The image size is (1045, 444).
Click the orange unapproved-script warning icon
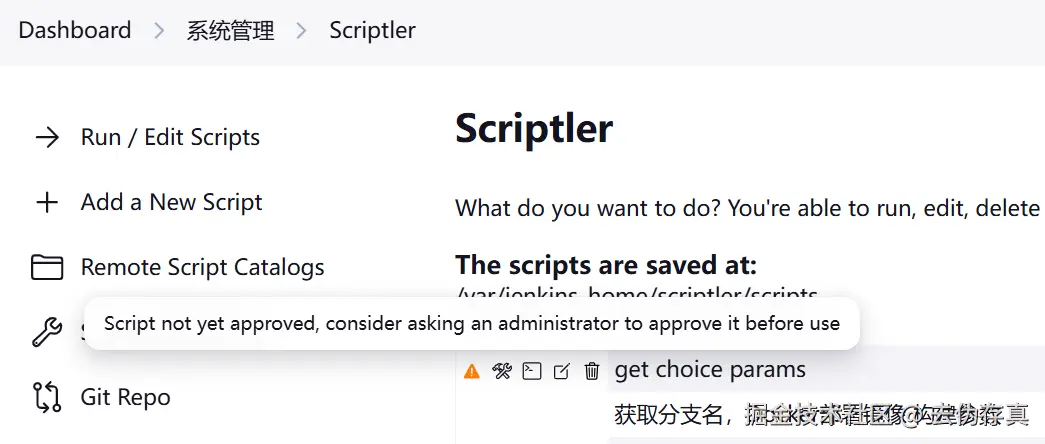pyautogui.click(x=471, y=371)
